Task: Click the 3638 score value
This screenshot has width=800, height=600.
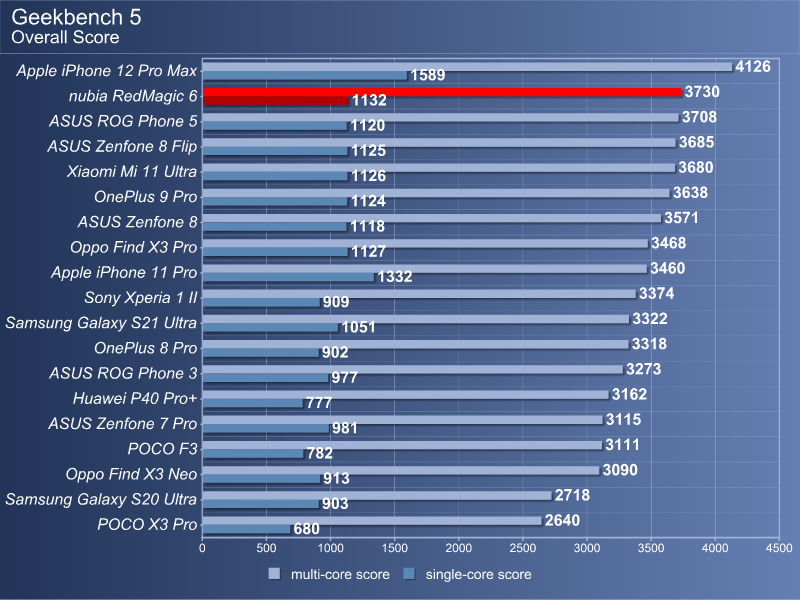Action: coord(690,192)
